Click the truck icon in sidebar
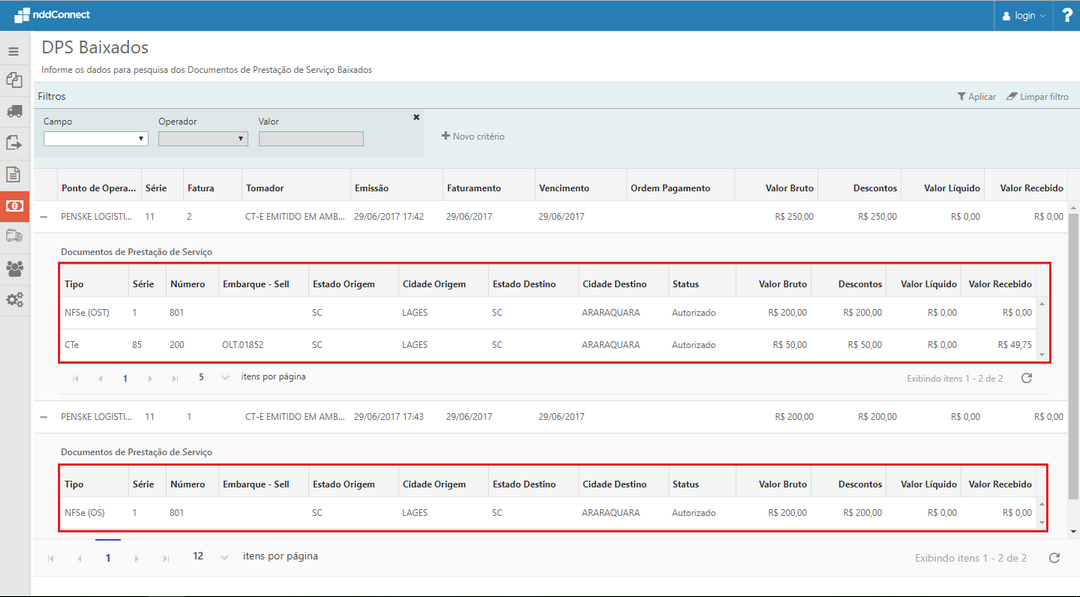 14,111
